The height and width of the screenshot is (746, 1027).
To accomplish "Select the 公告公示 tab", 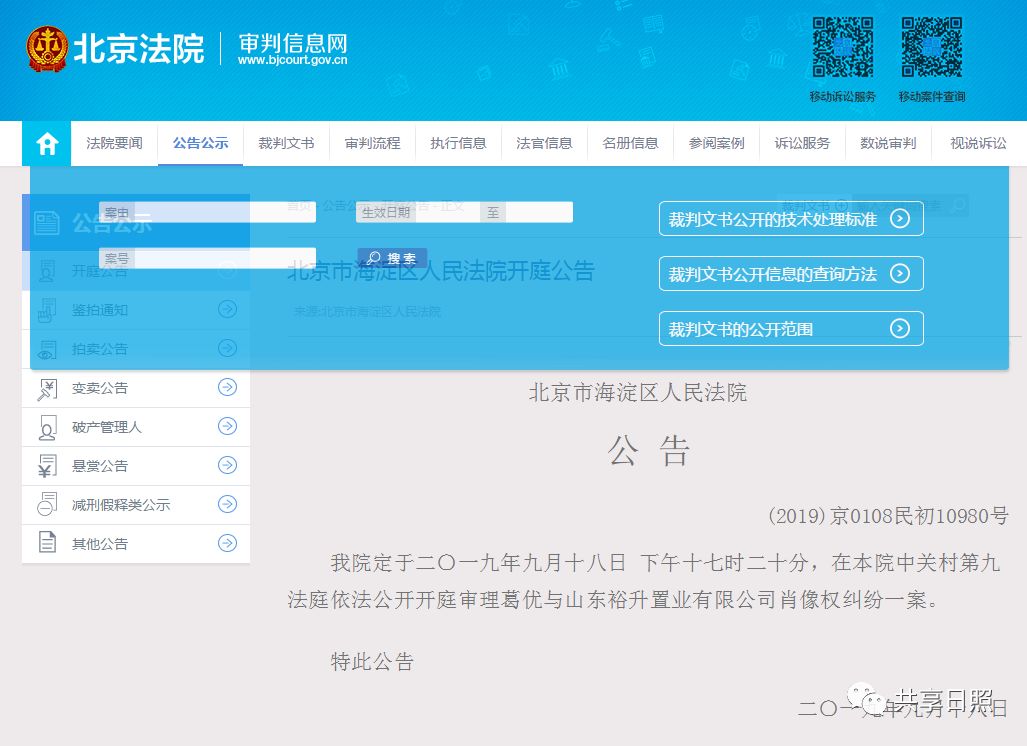I will click(200, 143).
